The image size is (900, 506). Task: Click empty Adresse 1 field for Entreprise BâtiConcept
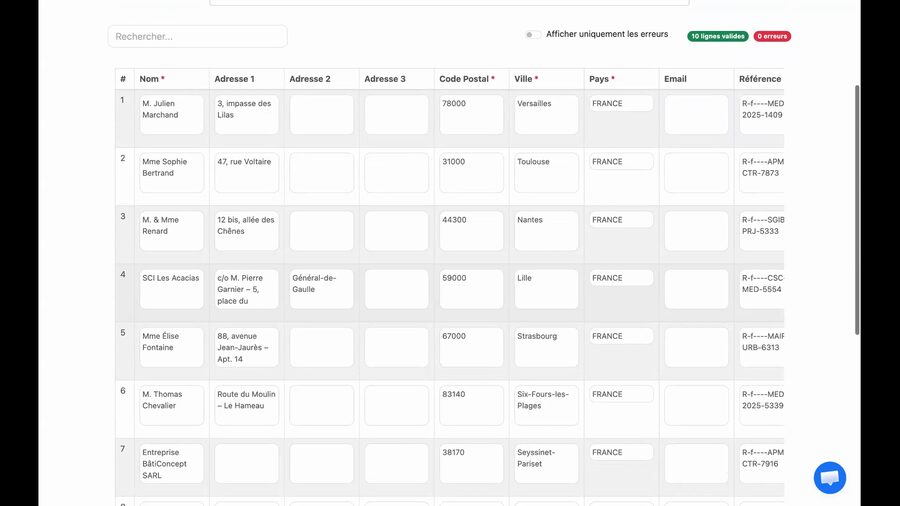[x=246, y=463]
